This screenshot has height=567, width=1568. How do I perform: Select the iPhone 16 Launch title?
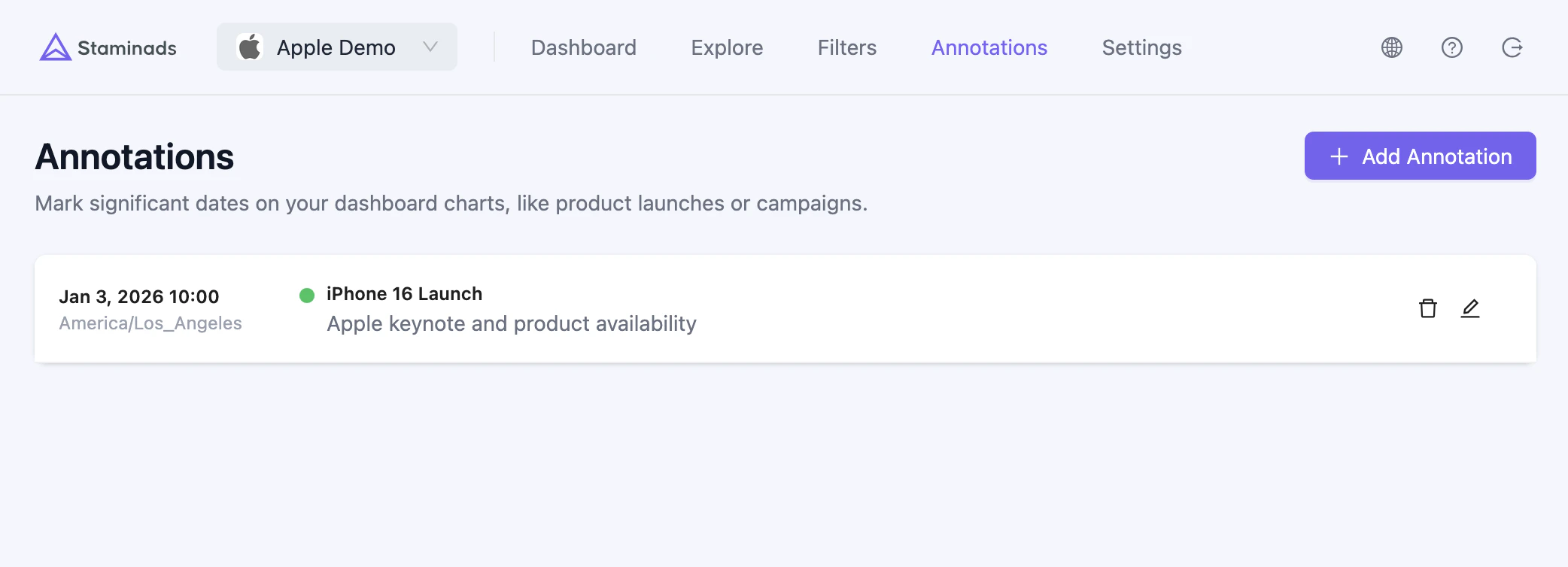click(404, 294)
